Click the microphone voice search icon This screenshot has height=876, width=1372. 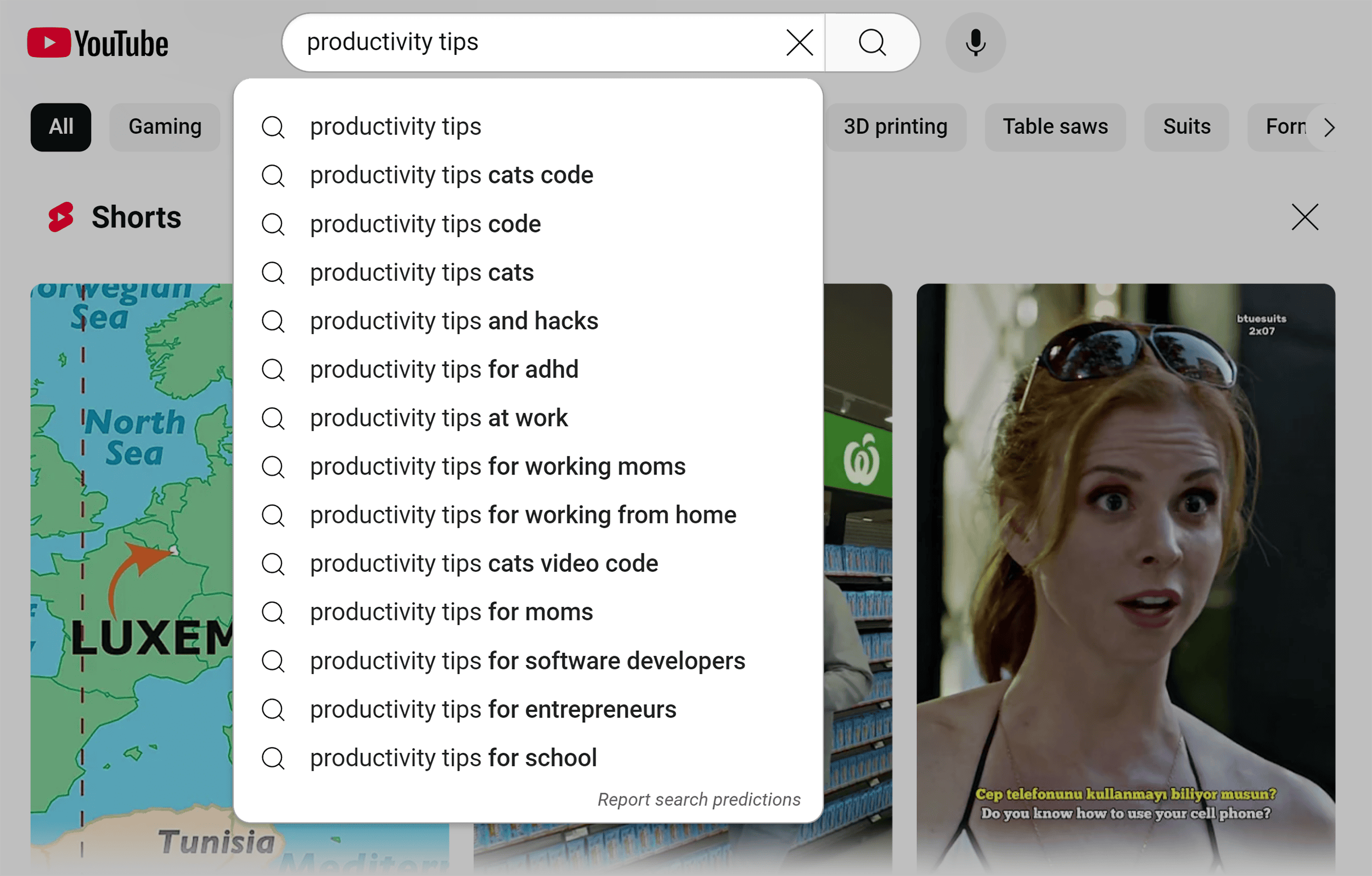[x=976, y=41]
